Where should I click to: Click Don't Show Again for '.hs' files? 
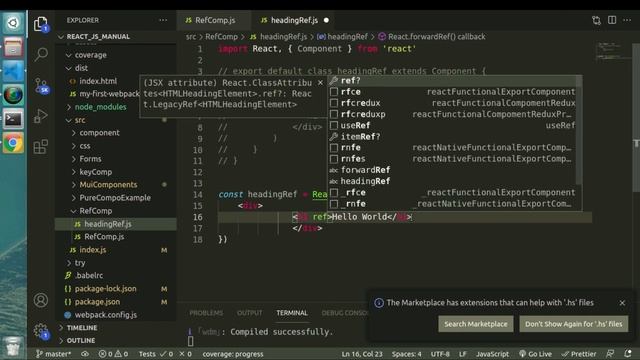573,324
